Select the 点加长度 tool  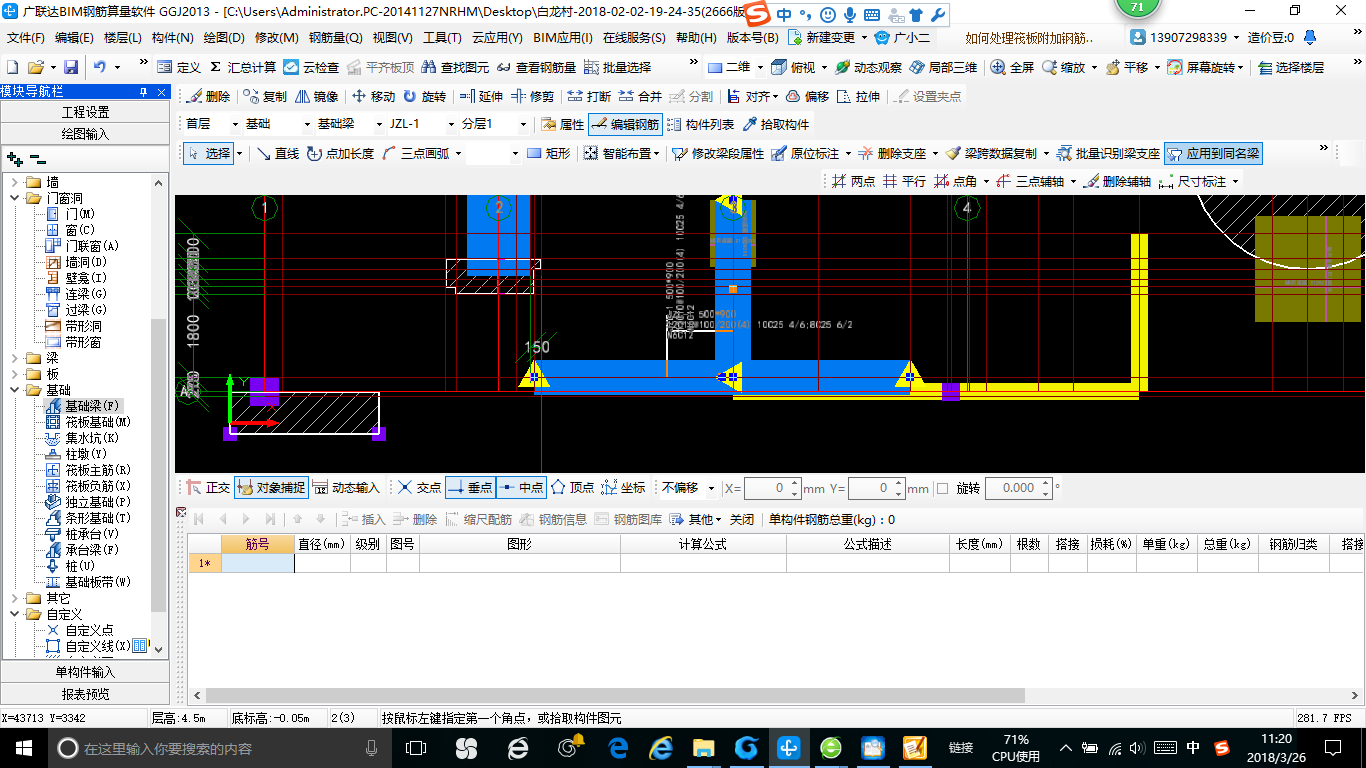coord(340,154)
